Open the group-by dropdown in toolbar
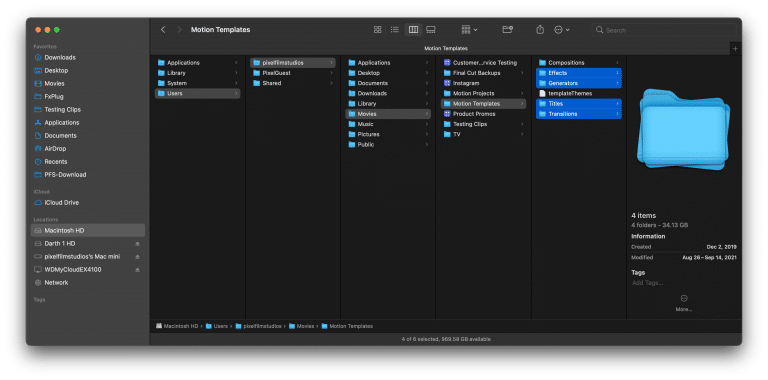Screen dimensions: 768x380 tap(469, 30)
